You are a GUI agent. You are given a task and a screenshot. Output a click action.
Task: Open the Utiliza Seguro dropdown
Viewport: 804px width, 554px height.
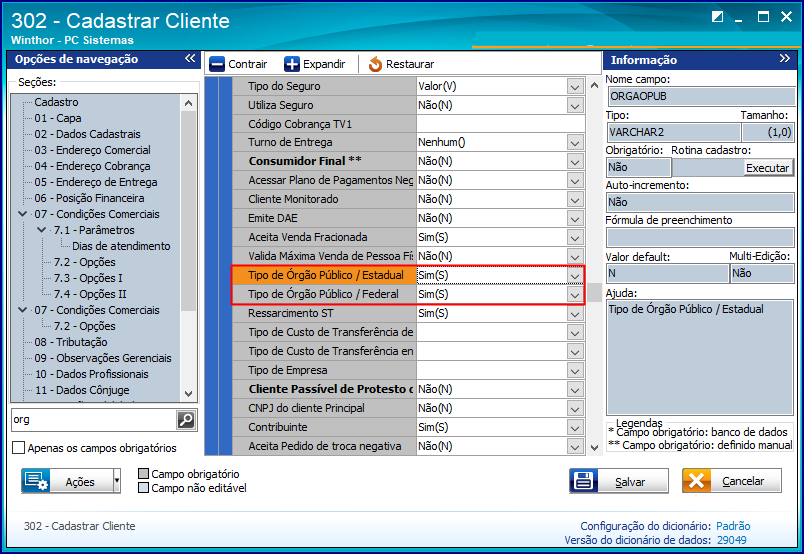point(575,106)
